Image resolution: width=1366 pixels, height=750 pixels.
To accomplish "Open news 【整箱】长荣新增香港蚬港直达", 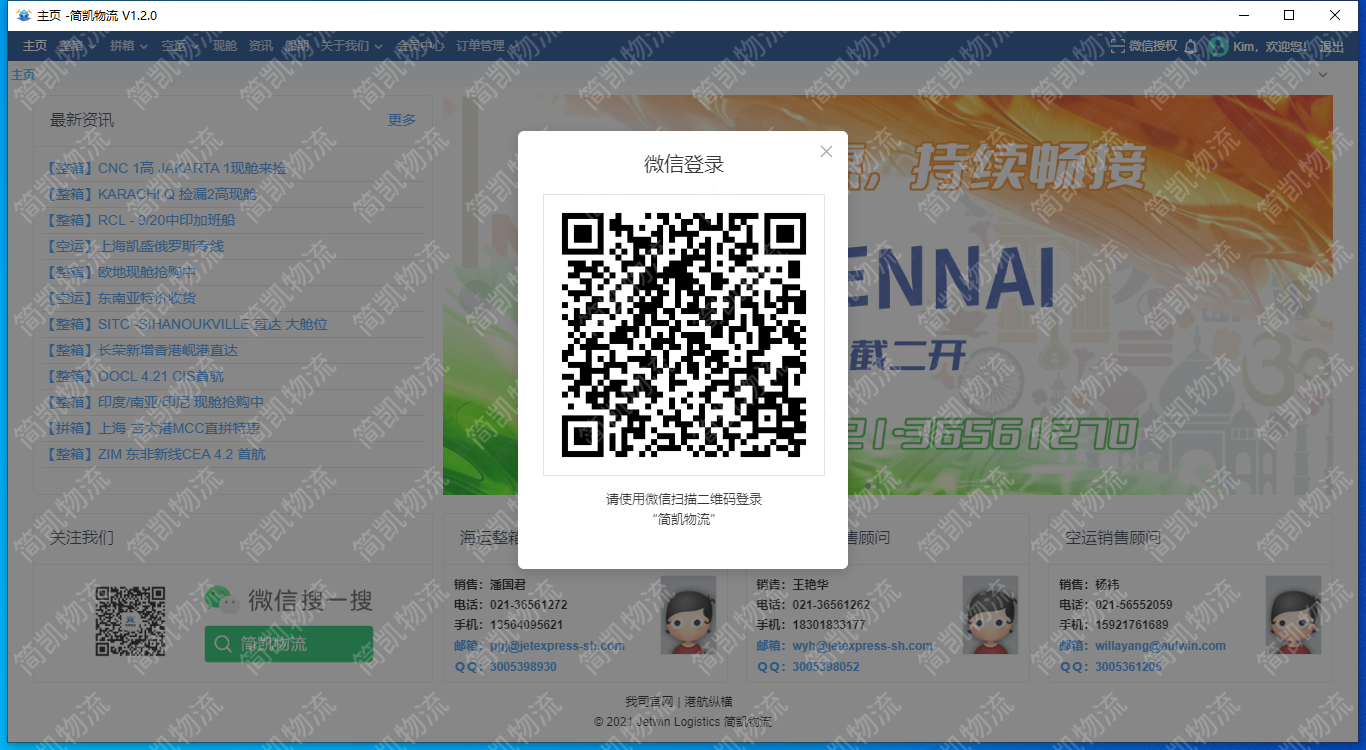I will (x=142, y=350).
